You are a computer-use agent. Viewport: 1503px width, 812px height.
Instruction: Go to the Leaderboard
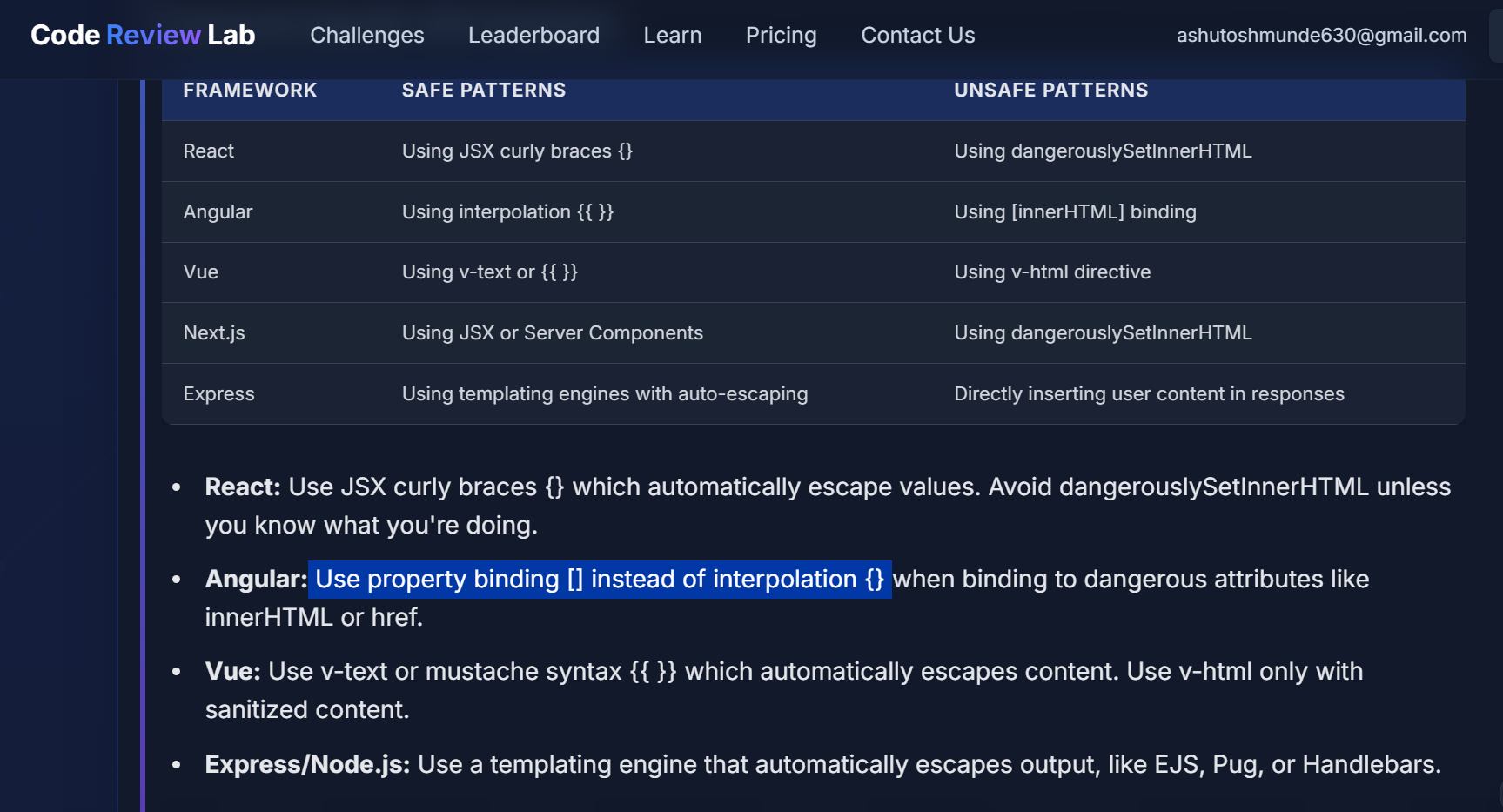533,35
